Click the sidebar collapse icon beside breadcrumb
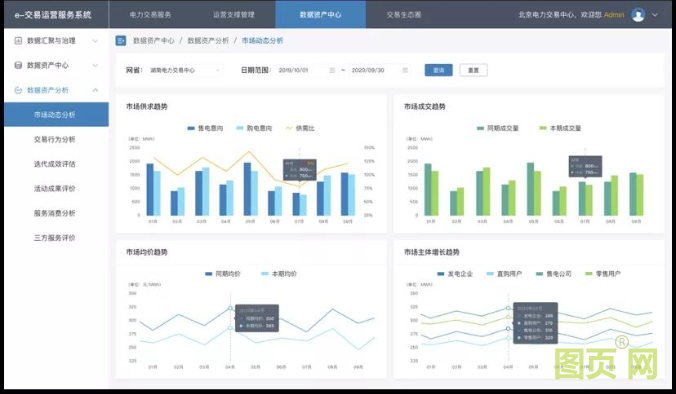The width and height of the screenshot is (676, 394). (x=121, y=41)
